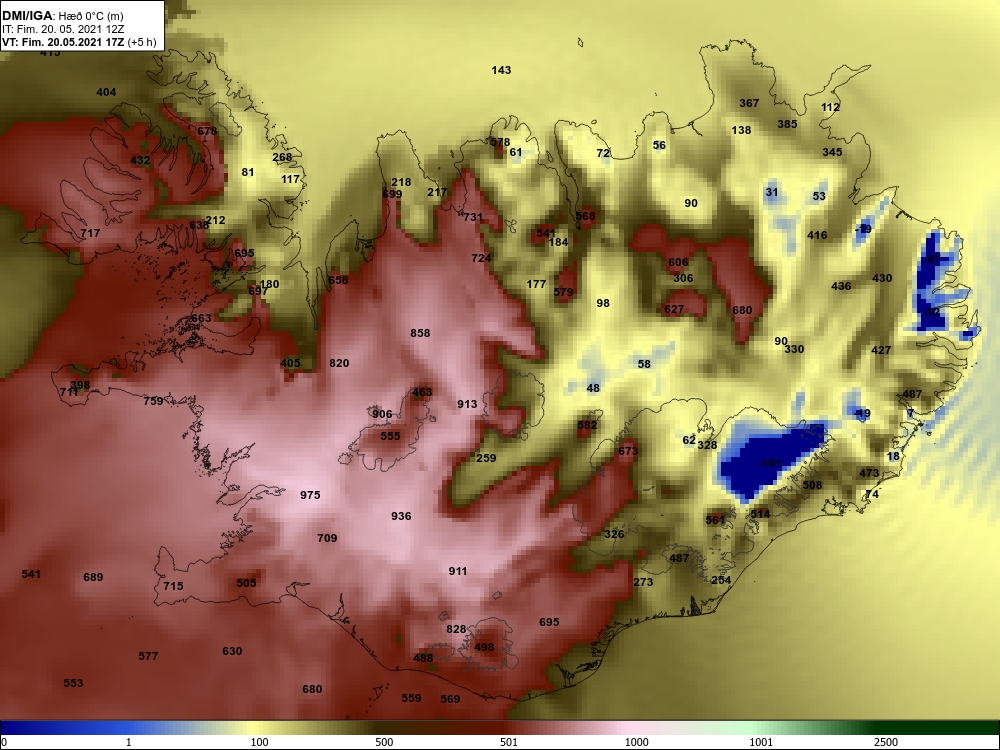Click the map value '627'
1000x750 pixels.
click(x=674, y=309)
